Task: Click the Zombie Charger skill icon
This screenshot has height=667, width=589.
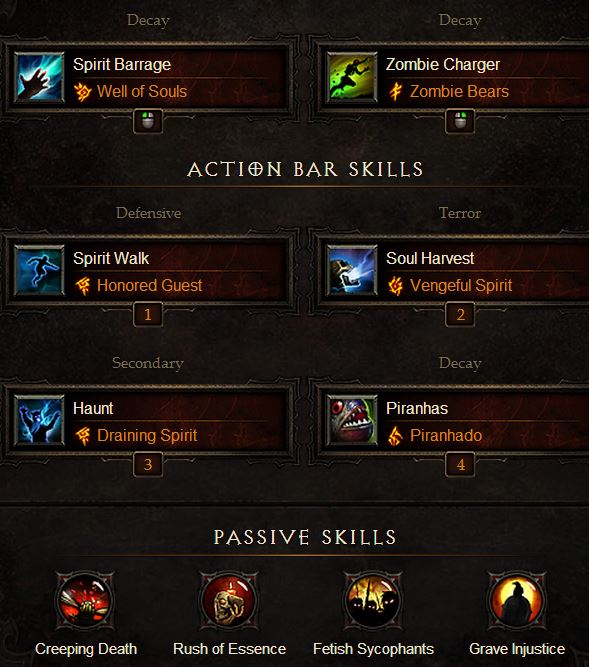Action: (x=352, y=77)
